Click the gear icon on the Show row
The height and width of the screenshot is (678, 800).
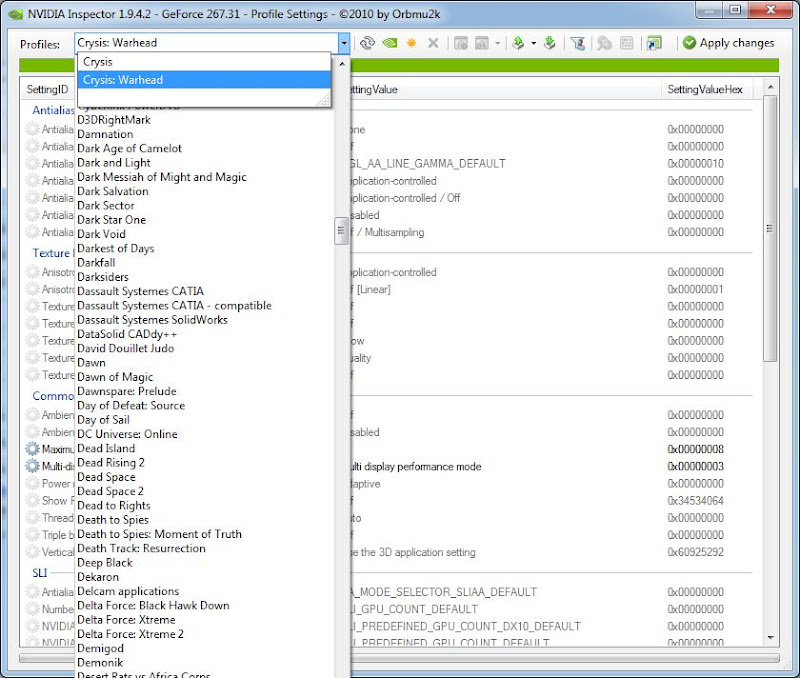[32, 500]
